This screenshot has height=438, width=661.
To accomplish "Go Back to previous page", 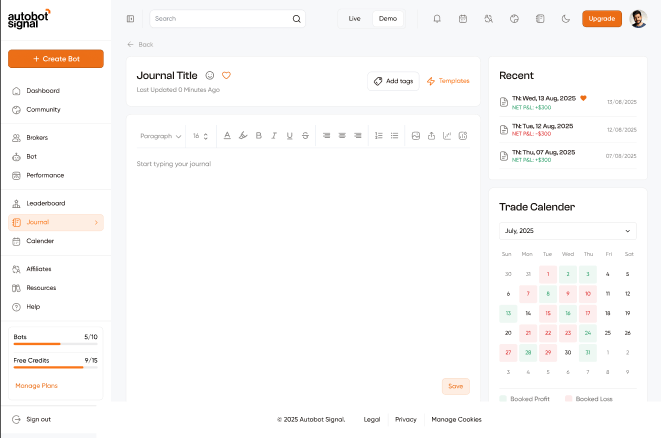I will click(140, 44).
